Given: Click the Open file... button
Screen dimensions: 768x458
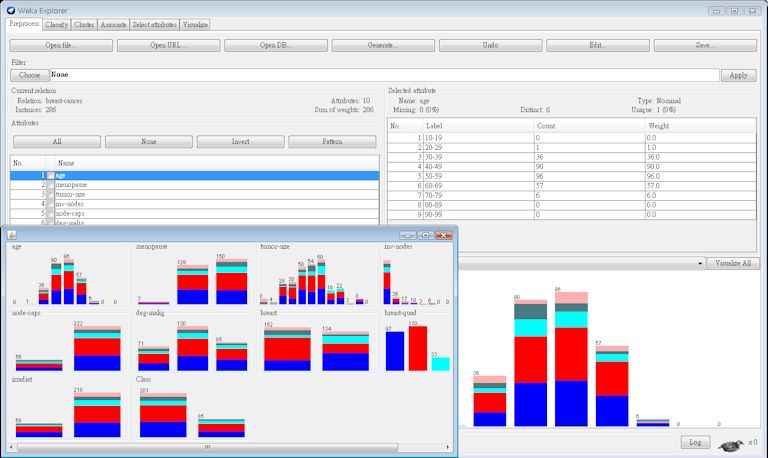Looking at the screenshot, I should [61, 45].
